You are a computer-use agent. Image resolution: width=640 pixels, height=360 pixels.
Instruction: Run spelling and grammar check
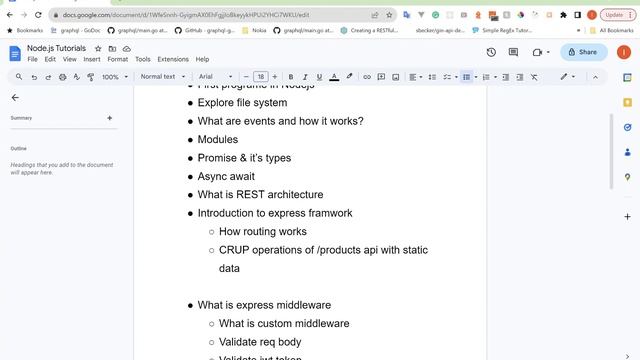pos(76,77)
